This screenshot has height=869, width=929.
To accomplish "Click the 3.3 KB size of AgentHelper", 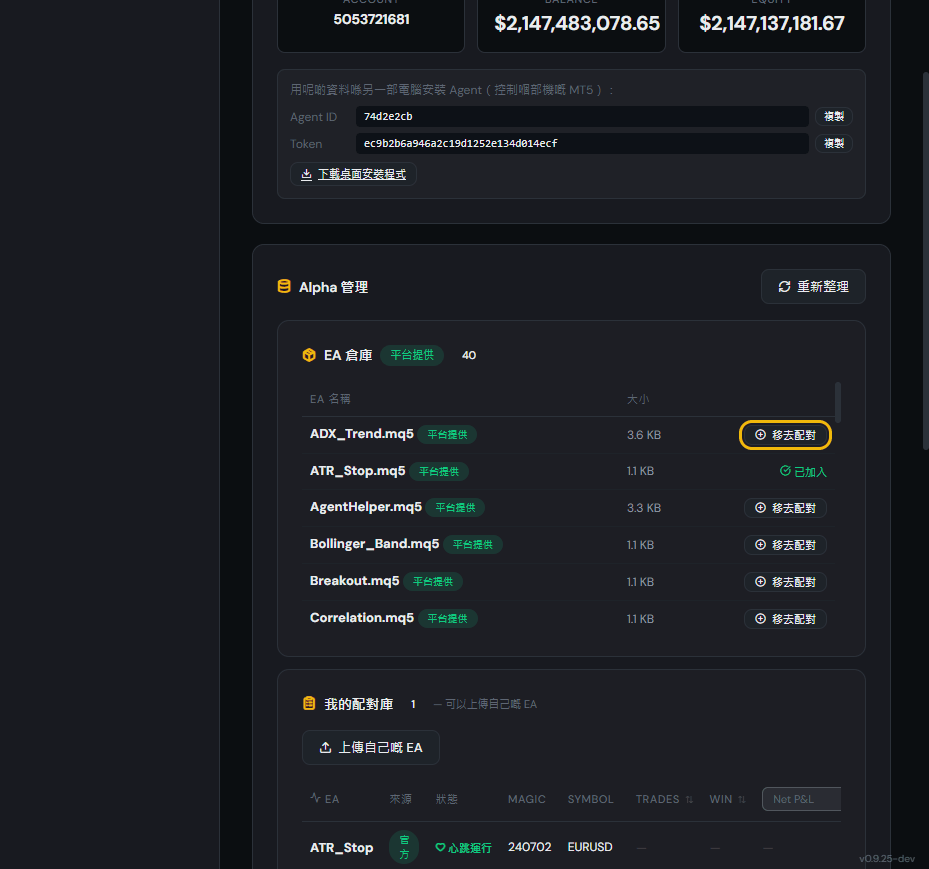I will (x=643, y=508).
